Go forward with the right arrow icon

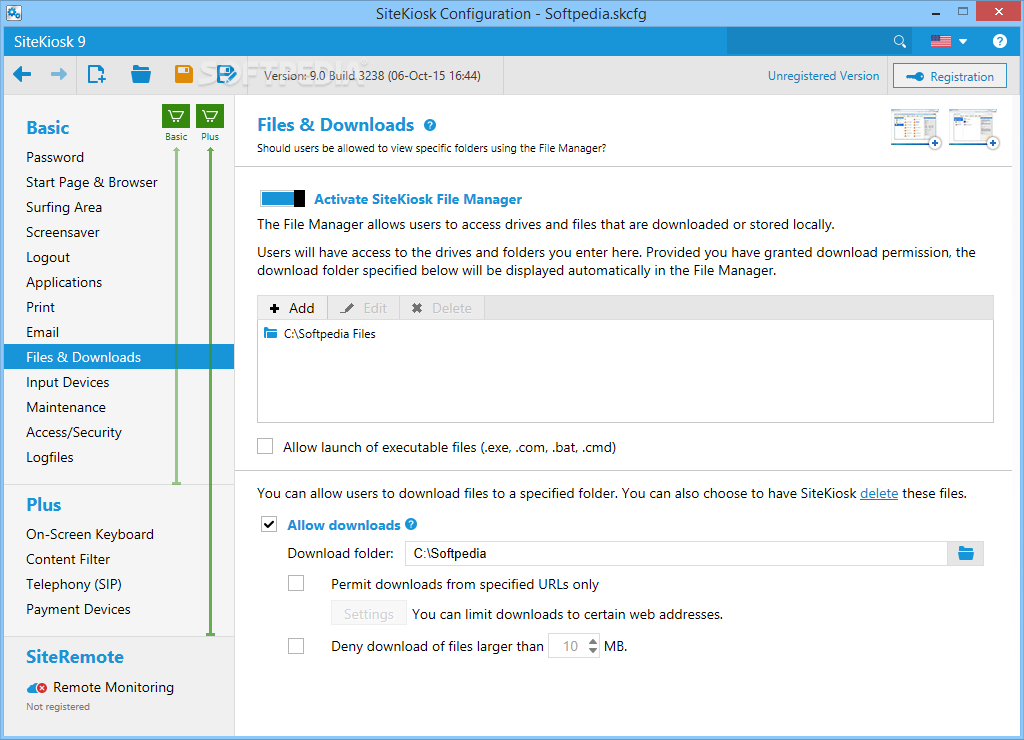(59, 74)
